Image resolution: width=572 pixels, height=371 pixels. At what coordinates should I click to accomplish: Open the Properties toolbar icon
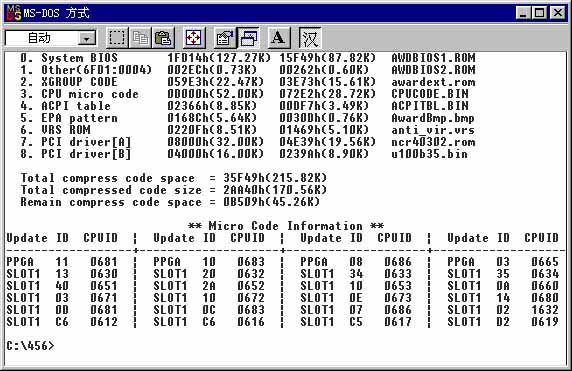225,38
